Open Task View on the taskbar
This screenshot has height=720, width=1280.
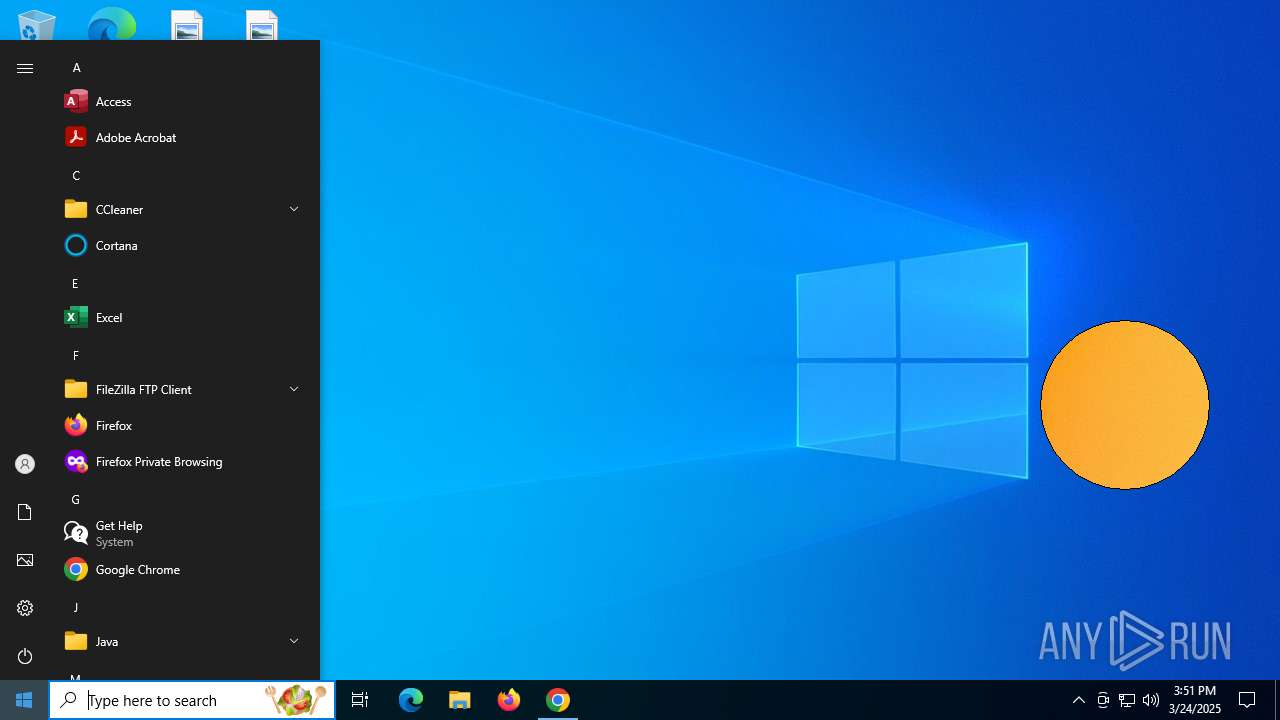click(x=360, y=700)
